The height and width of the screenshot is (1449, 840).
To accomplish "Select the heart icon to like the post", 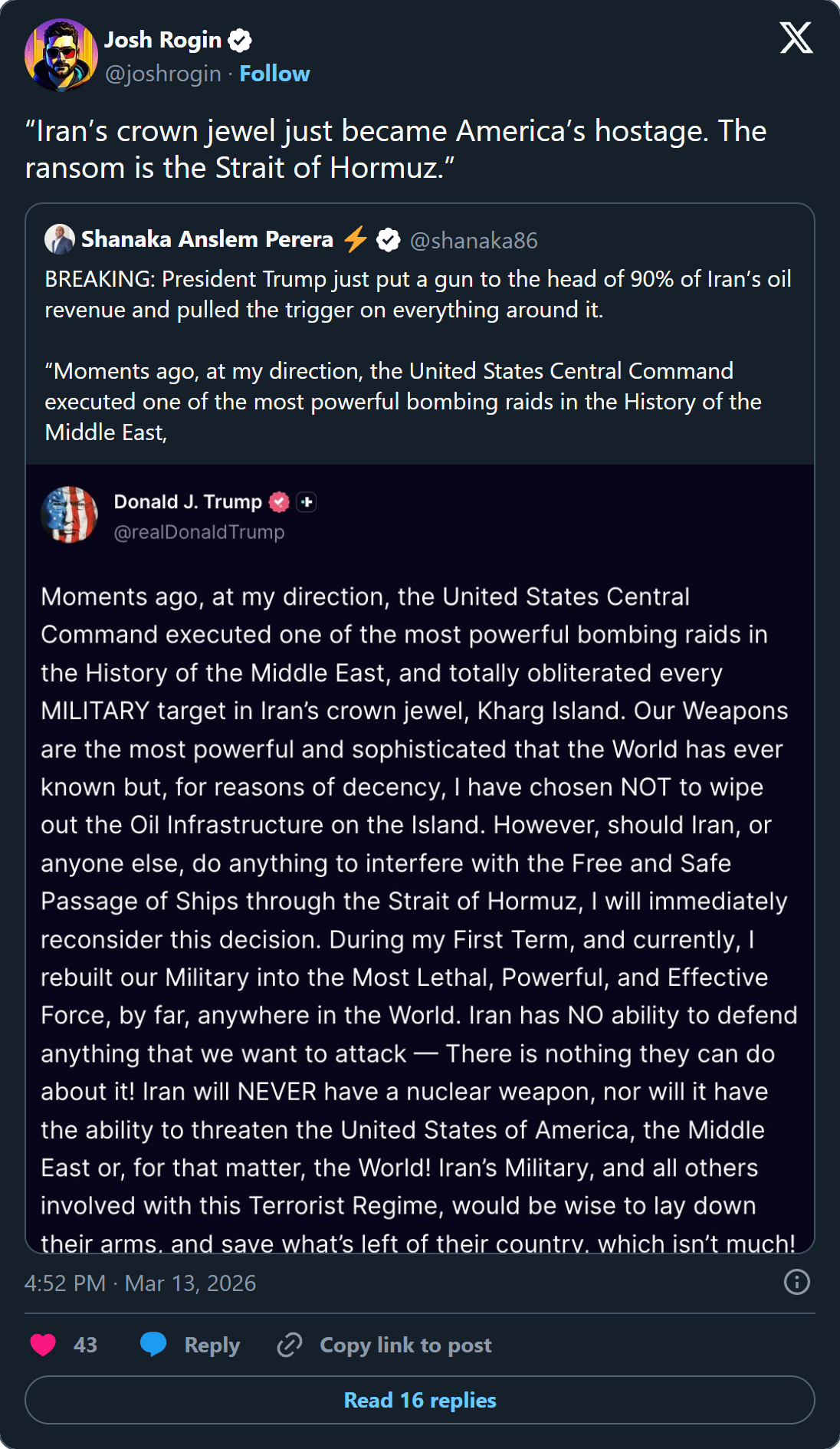I will coord(43,1344).
